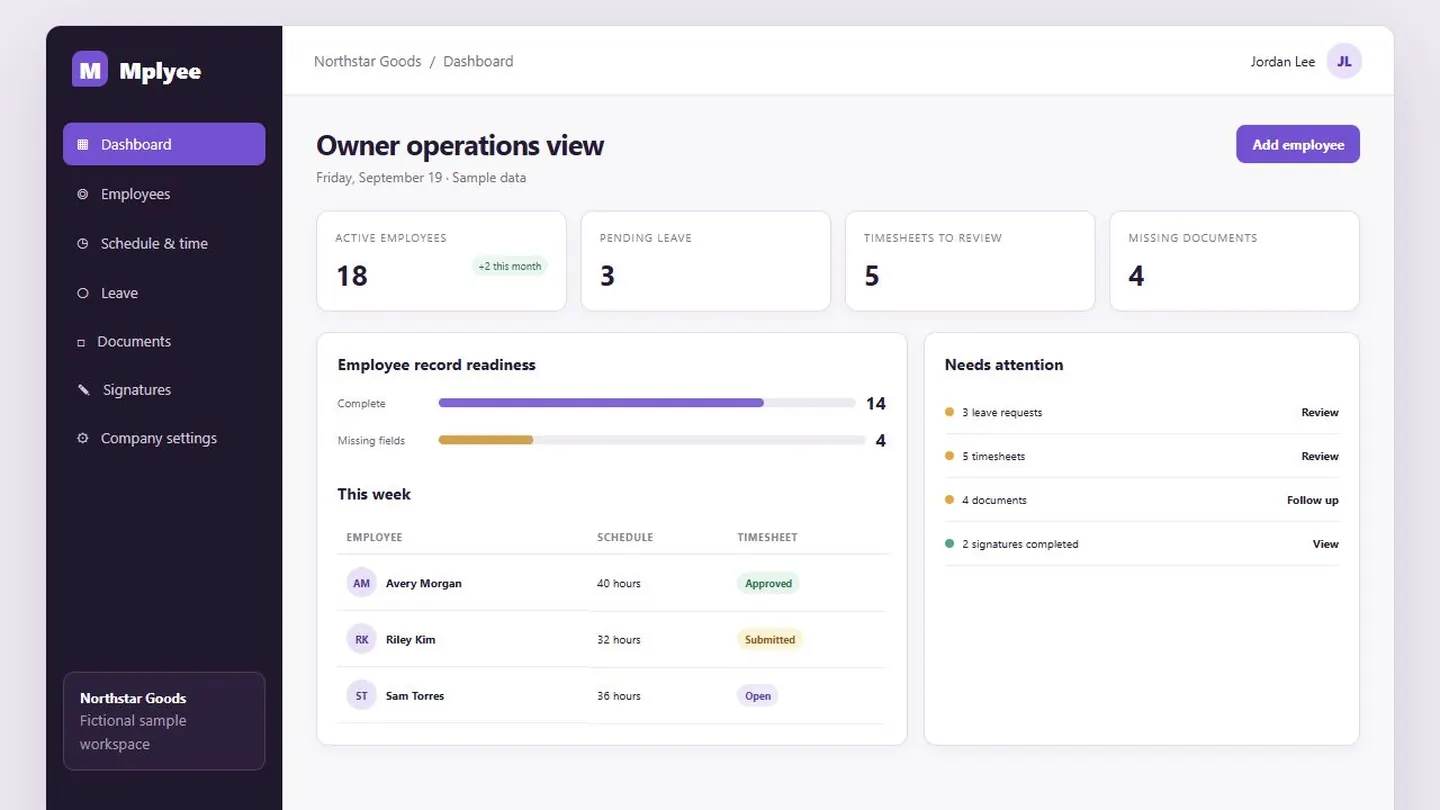Click Jordan Lee user name
The height and width of the screenshot is (810, 1440).
(1283, 61)
